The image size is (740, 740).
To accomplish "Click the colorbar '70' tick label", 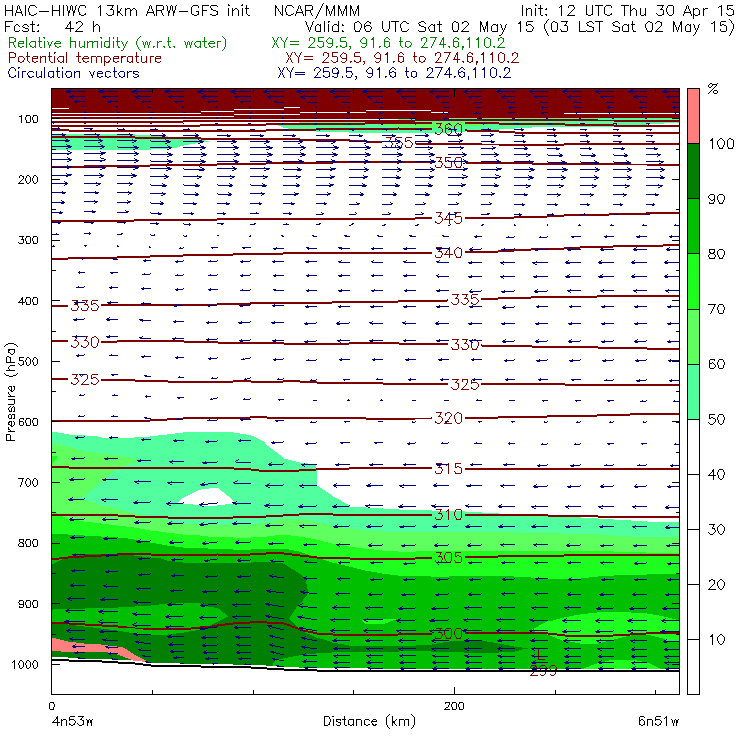I will click(x=716, y=309).
